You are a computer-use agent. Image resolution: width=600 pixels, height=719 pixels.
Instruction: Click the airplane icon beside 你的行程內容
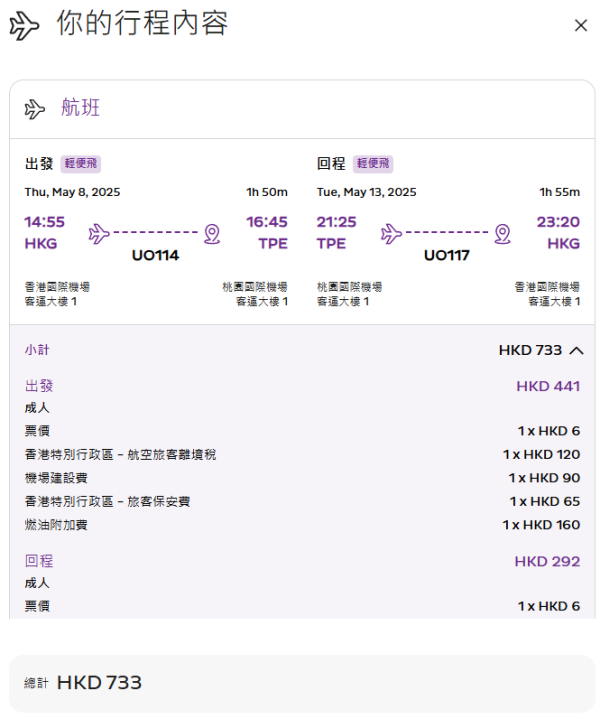point(24,26)
